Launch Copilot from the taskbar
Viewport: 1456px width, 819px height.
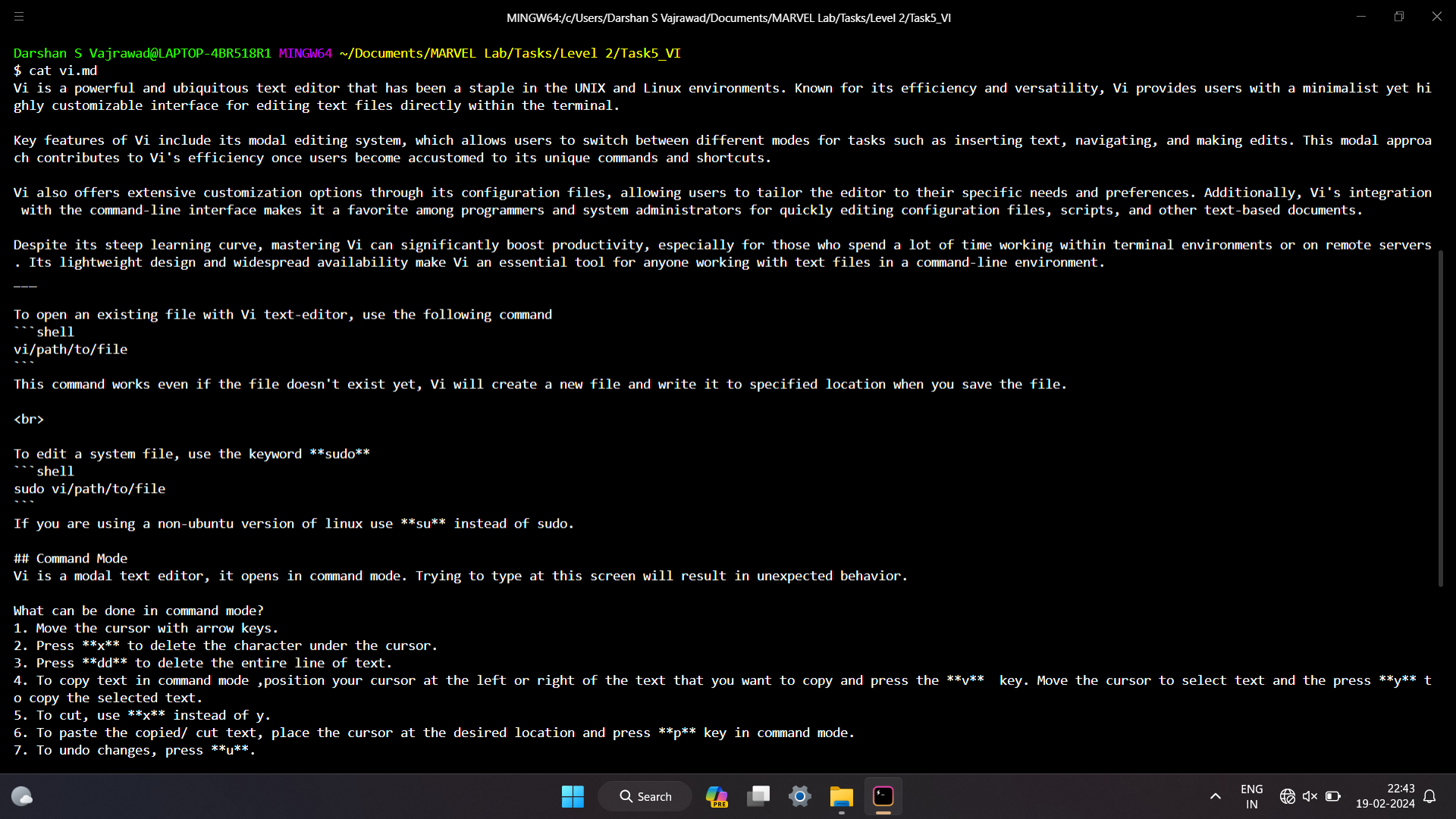[717, 796]
